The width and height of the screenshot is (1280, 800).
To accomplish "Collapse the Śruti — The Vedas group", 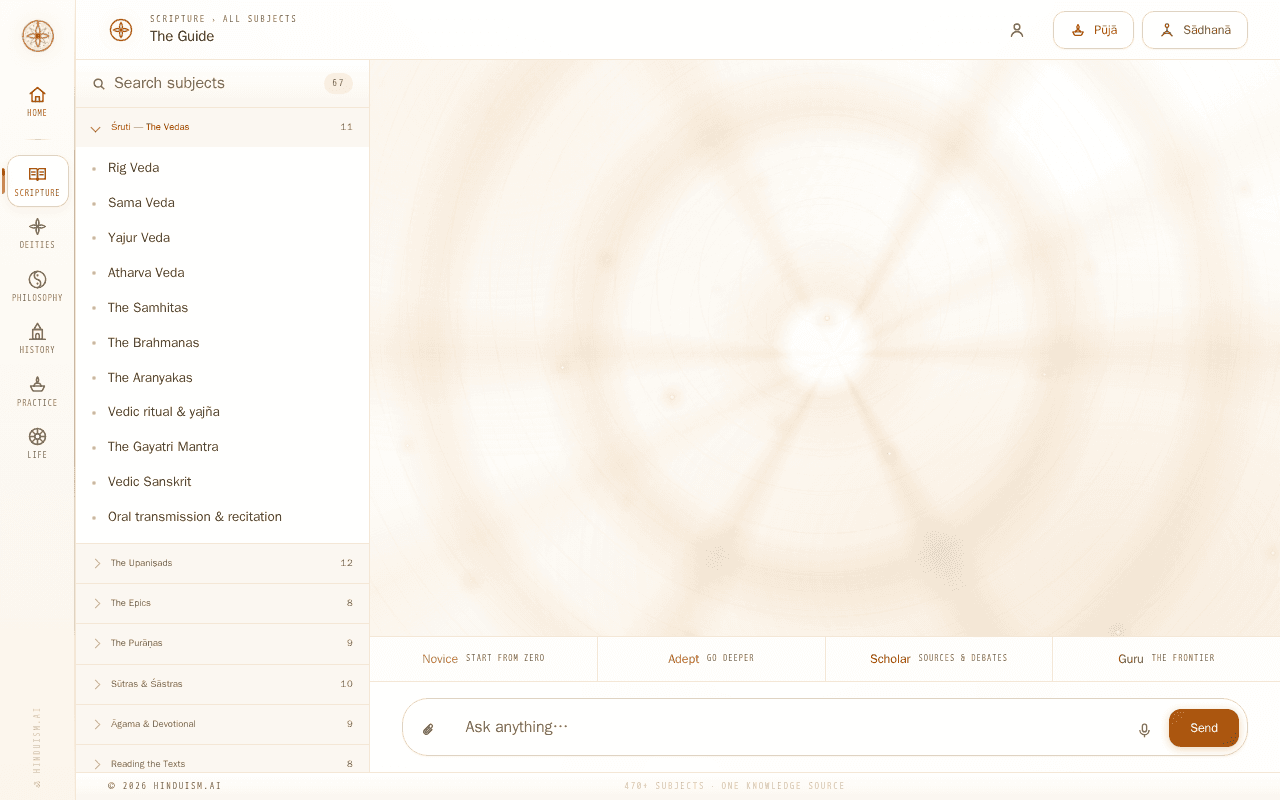I will pos(222,127).
